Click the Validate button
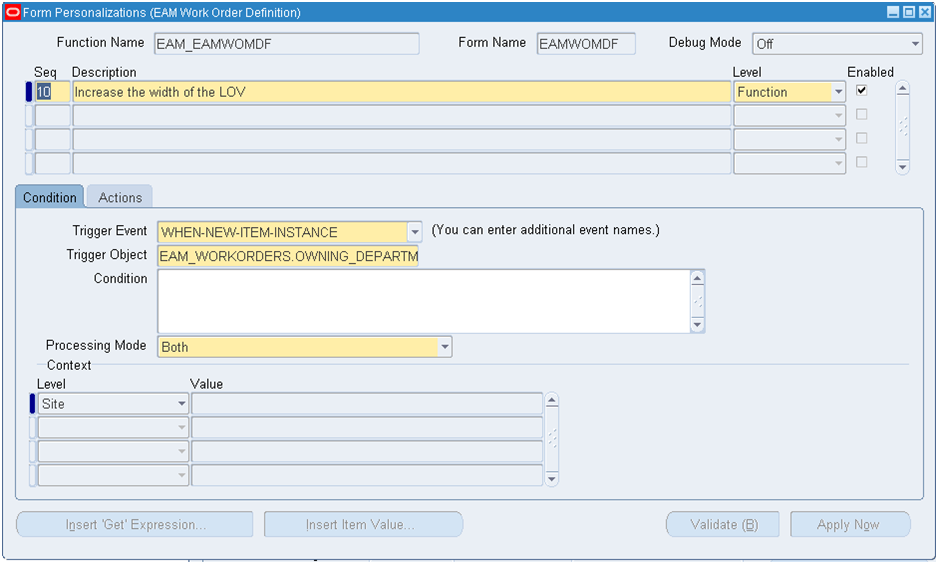 724,525
